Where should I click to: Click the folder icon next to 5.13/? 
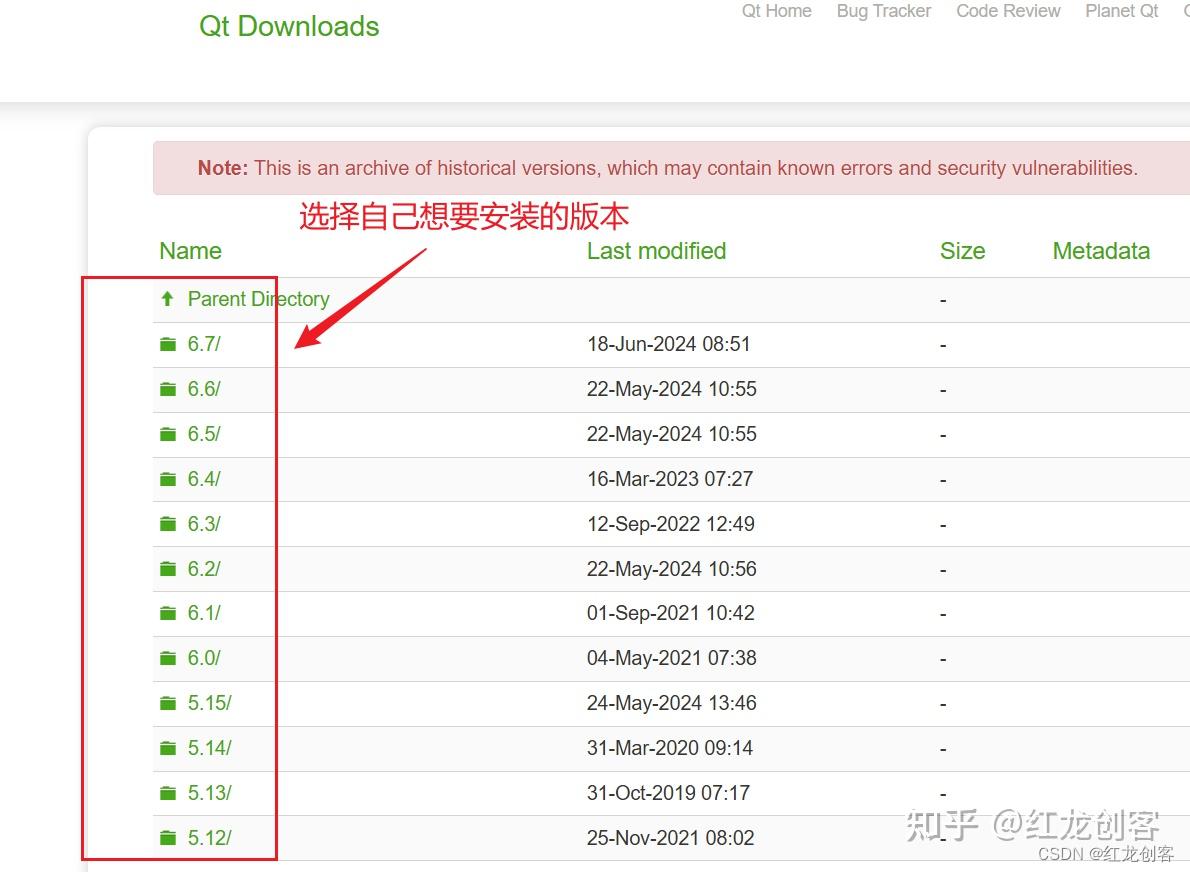167,793
